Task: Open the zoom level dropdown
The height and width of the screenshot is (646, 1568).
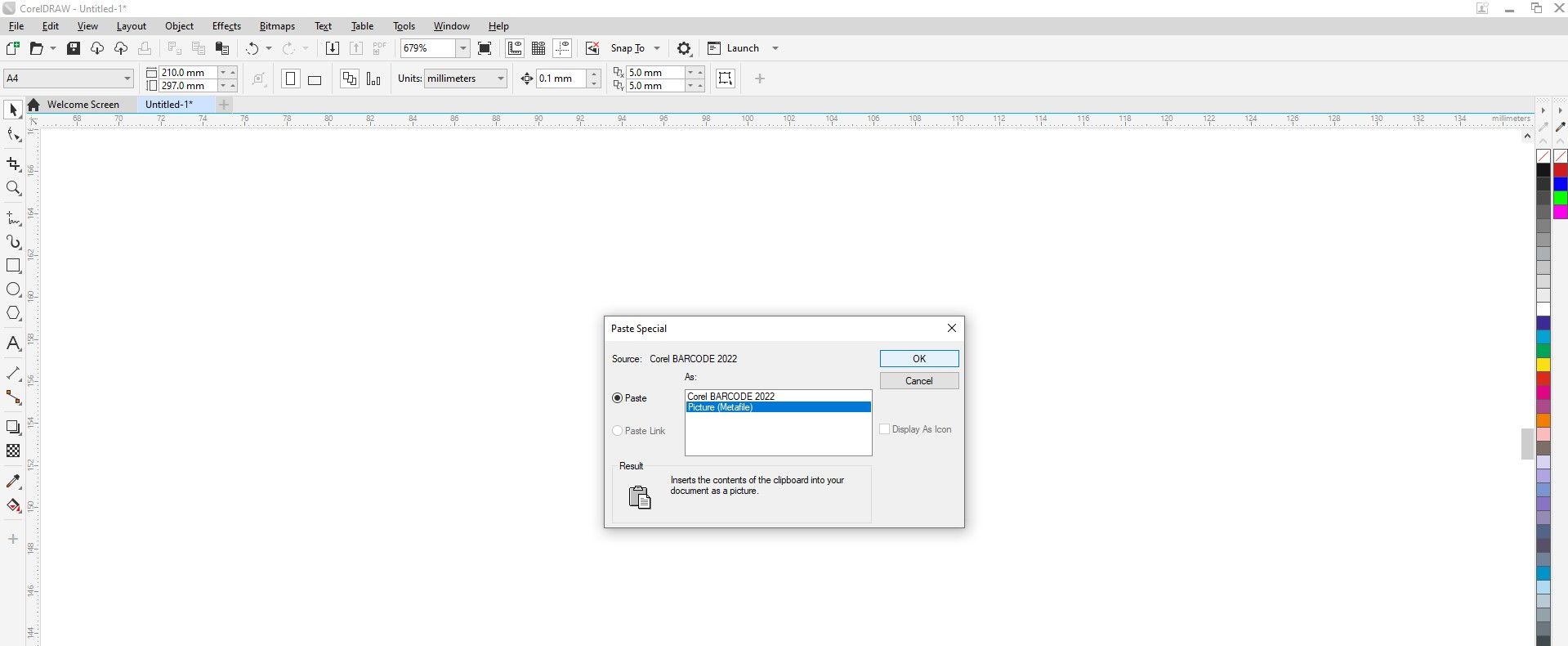Action: point(463,48)
